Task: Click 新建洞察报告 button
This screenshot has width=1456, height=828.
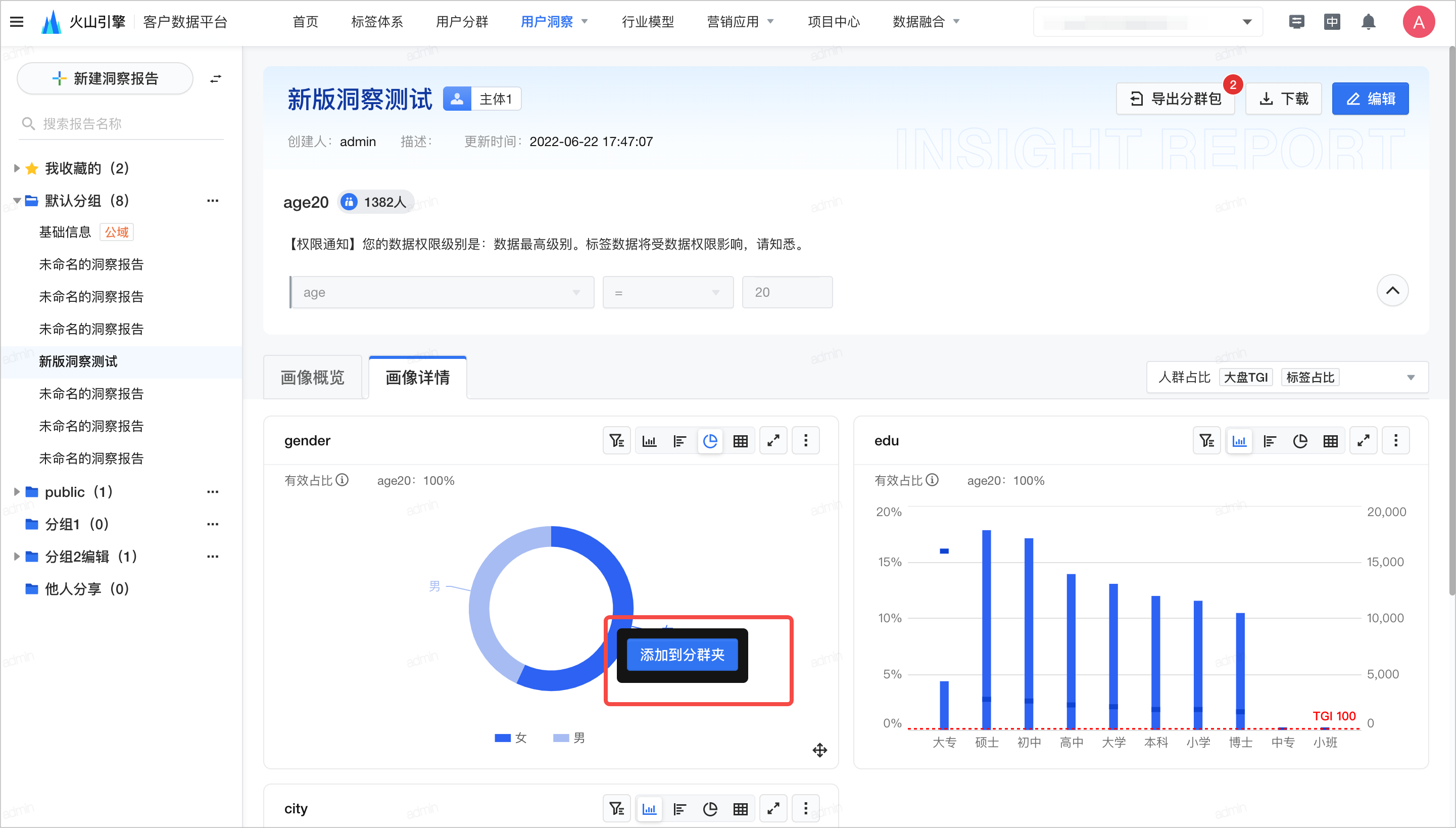Action: coord(105,78)
